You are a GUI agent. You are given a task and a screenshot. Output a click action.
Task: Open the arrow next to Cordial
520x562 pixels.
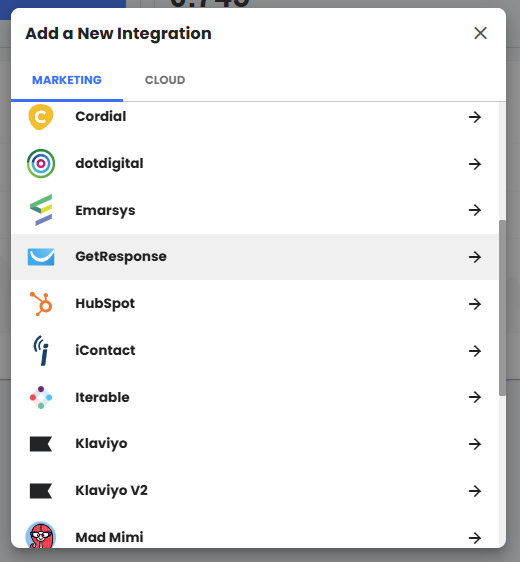pos(475,117)
